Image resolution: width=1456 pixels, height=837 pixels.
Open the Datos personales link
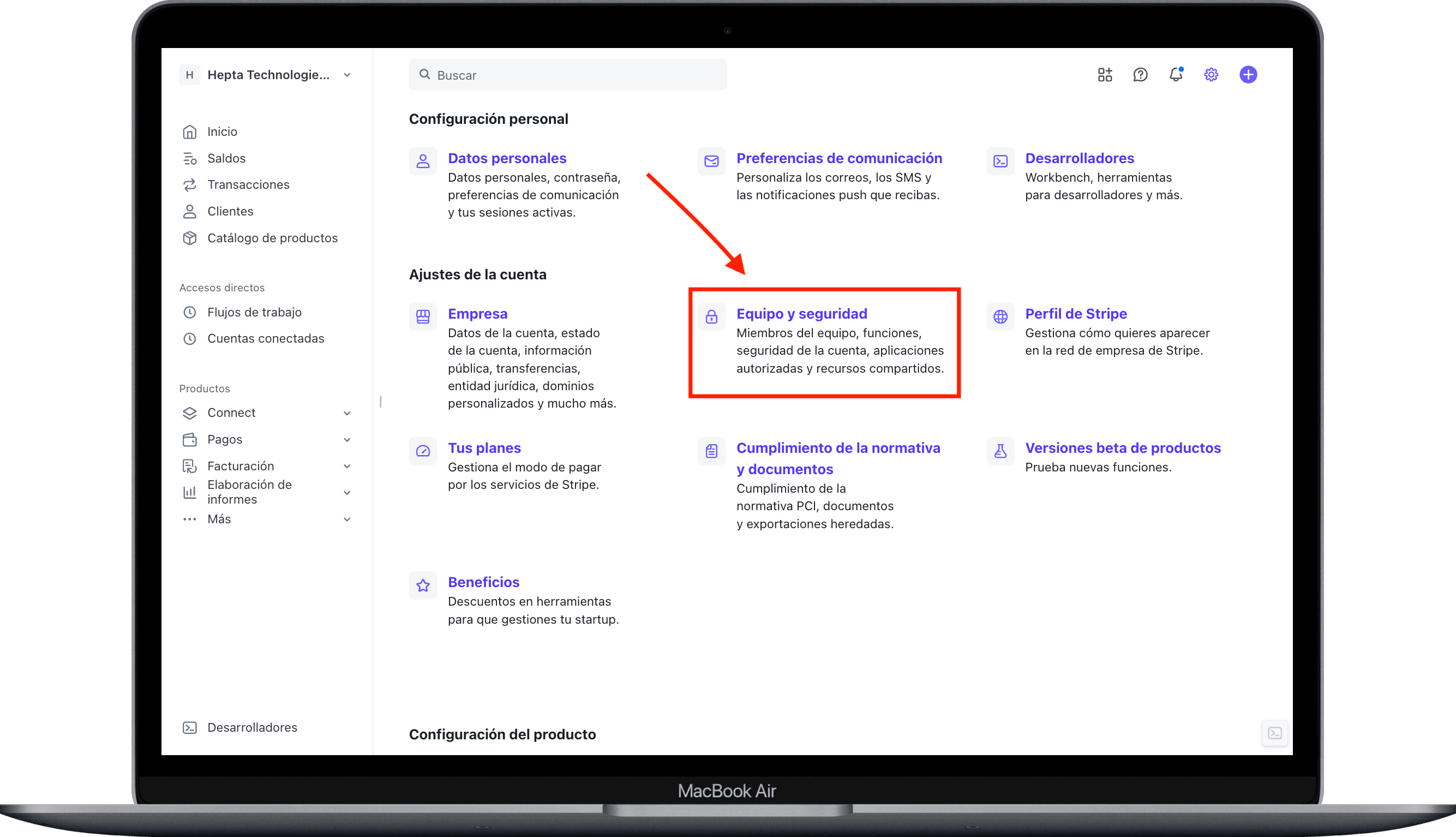[x=507, y=158]
